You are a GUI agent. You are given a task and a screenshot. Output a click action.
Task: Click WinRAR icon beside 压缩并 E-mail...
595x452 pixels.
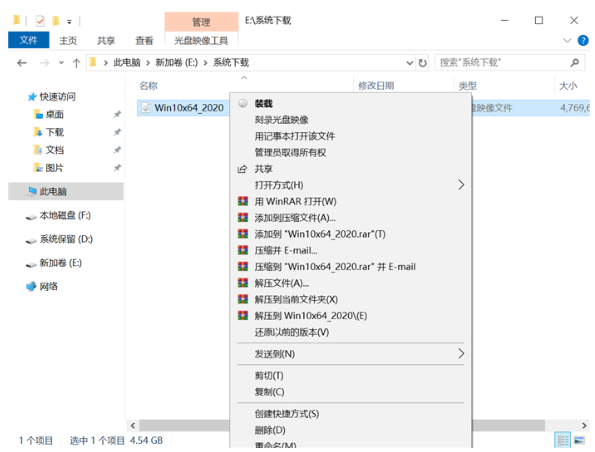[243, 250]
